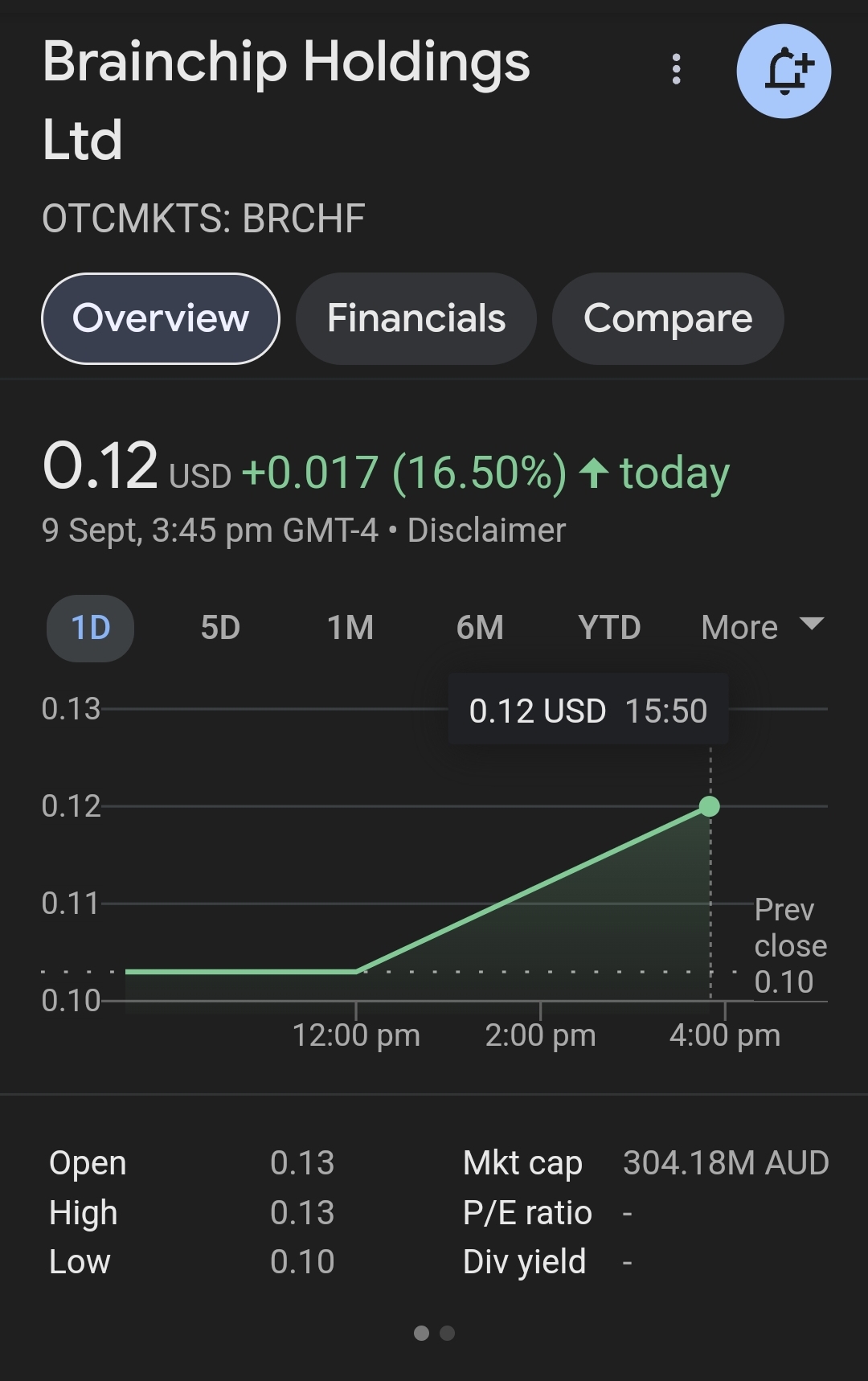Click the 0.11 y-axis label

[70, 904]
